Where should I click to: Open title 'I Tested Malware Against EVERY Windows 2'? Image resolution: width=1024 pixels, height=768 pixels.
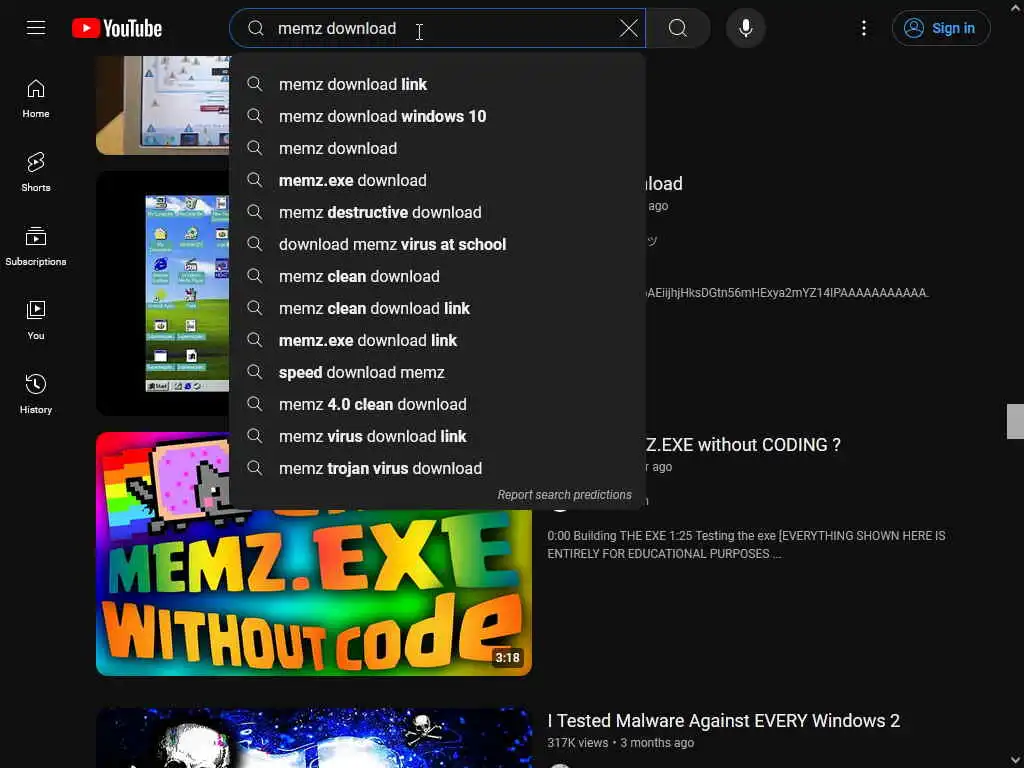pyautogui.click(x=724, y=721)
